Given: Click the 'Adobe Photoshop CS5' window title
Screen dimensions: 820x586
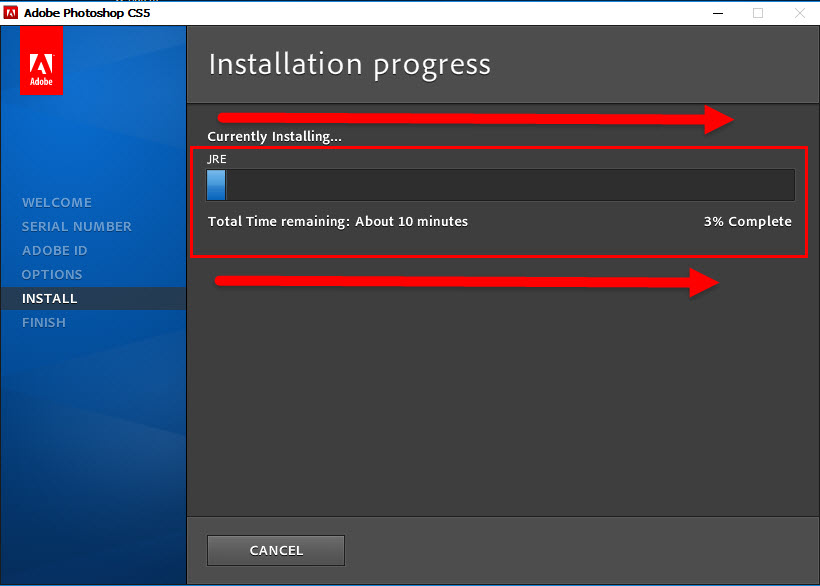Looking at the screenshot, I should 87,13.
